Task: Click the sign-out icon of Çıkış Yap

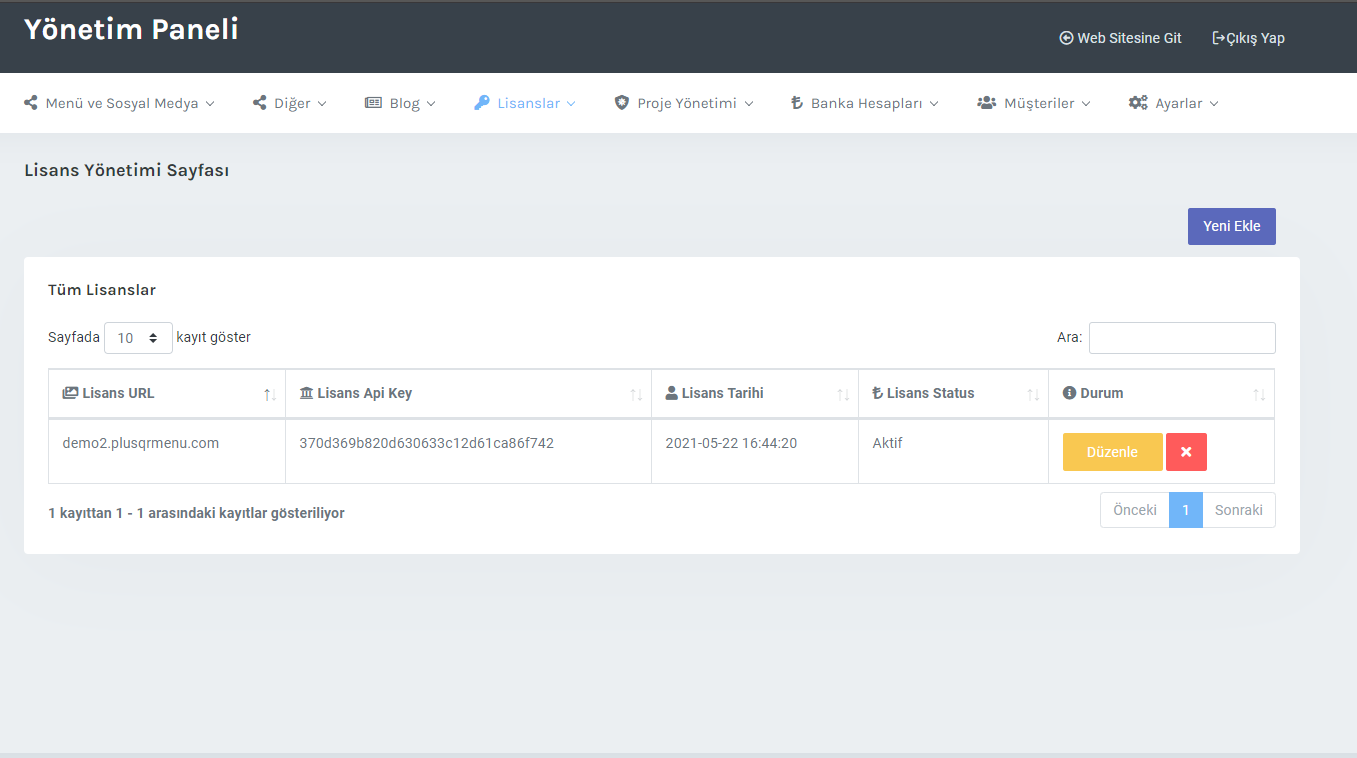Action: point(1218,38)
